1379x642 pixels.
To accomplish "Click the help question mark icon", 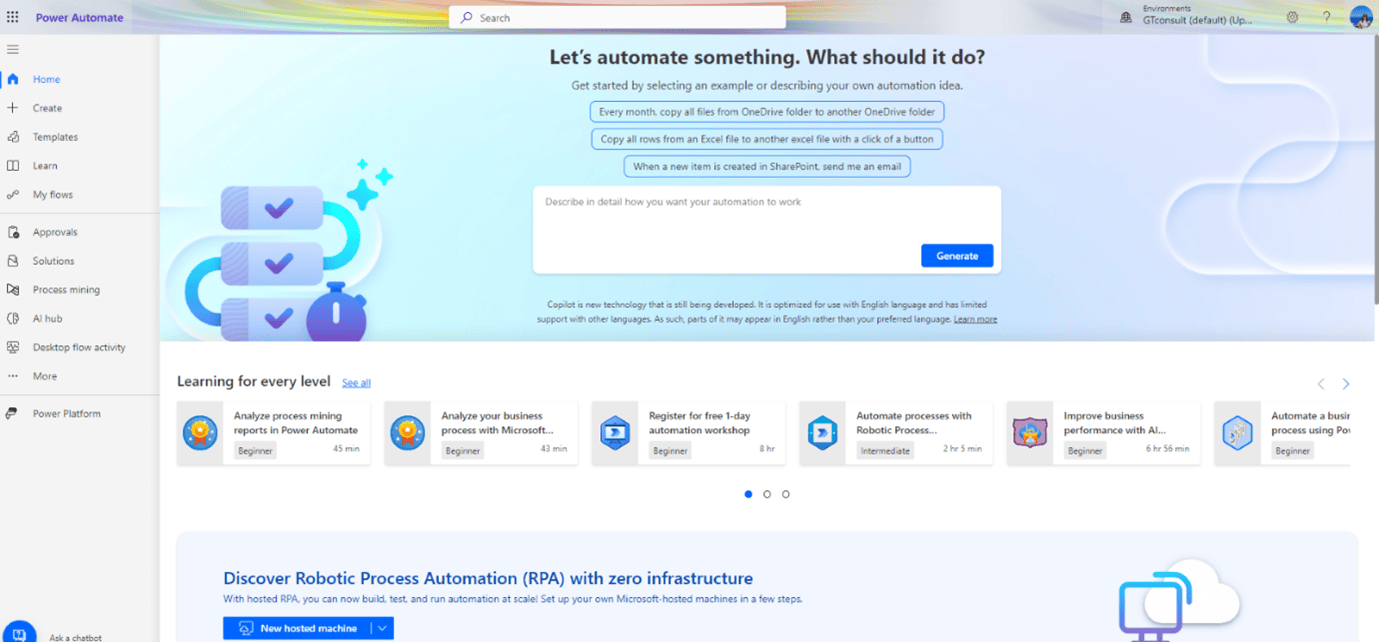I will pos(1327,17).
